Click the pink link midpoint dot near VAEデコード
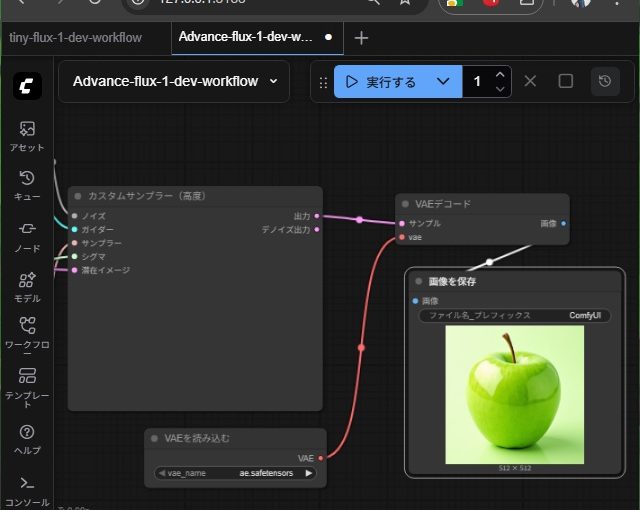The width and height of the screenshot is (640, 510). 359,220
